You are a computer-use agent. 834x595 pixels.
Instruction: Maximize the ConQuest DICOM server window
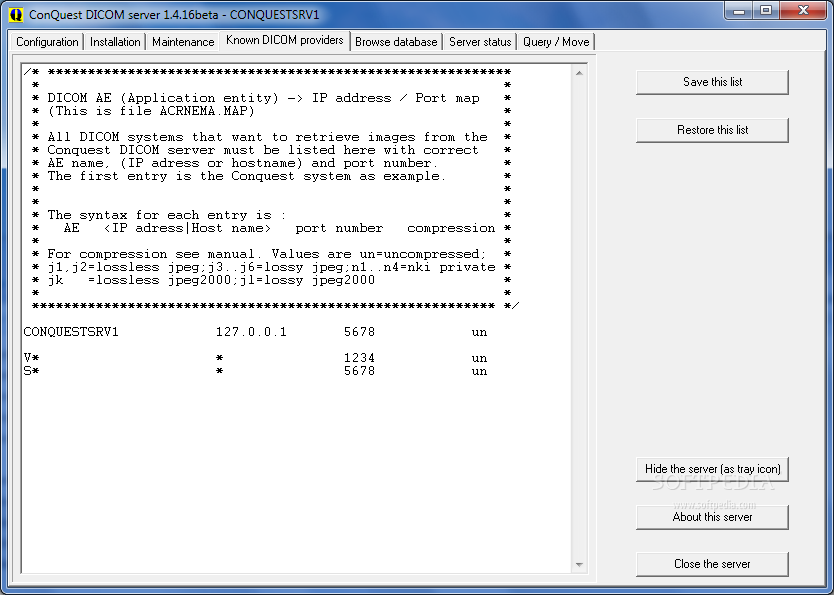(765, 11)
